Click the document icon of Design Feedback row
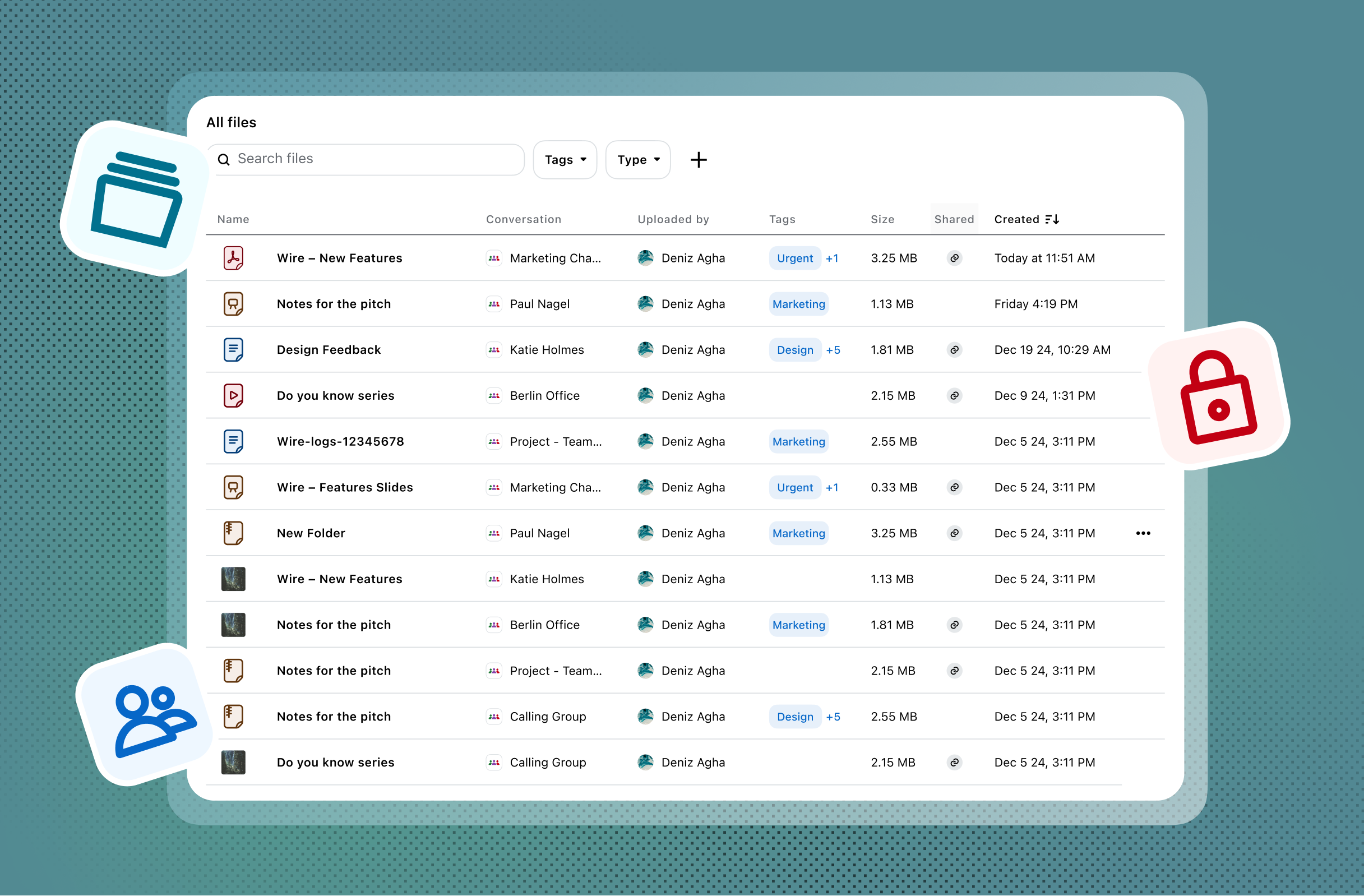The width and height of the screenshot is (1364, 896). [233, 350]
